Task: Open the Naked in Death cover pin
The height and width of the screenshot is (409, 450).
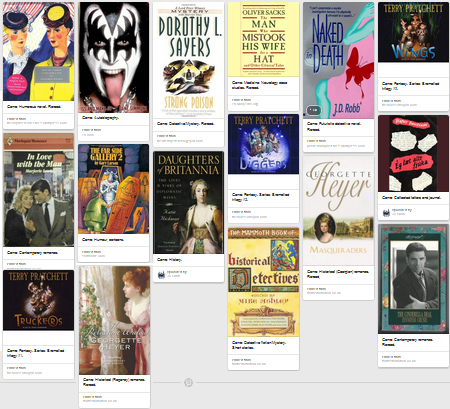Action: pyautogui.click(x=339, y=60)
